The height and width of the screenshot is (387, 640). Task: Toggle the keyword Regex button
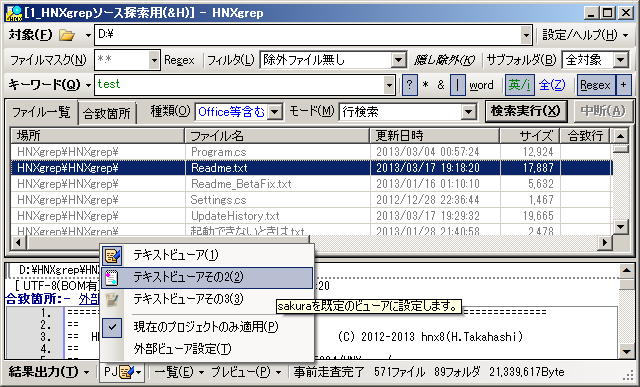[x=596, y=85]
